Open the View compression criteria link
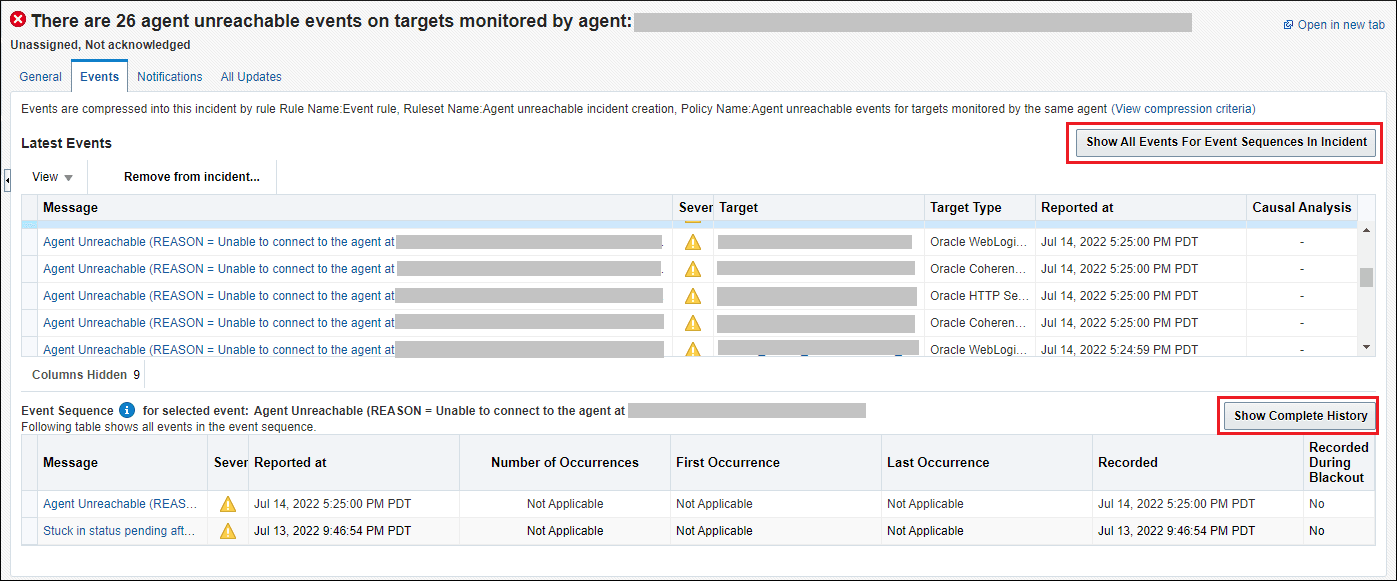This screenshot has height=581, width=1397. click(1183, 109)
